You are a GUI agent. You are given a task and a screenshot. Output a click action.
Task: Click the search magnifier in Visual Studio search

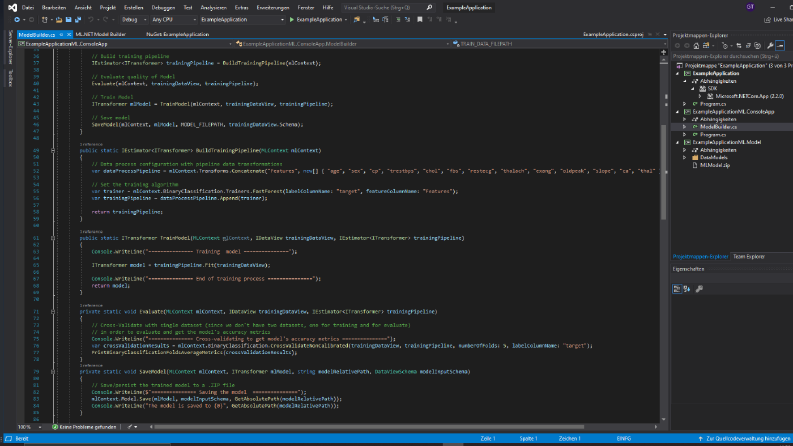pos(429,8)
